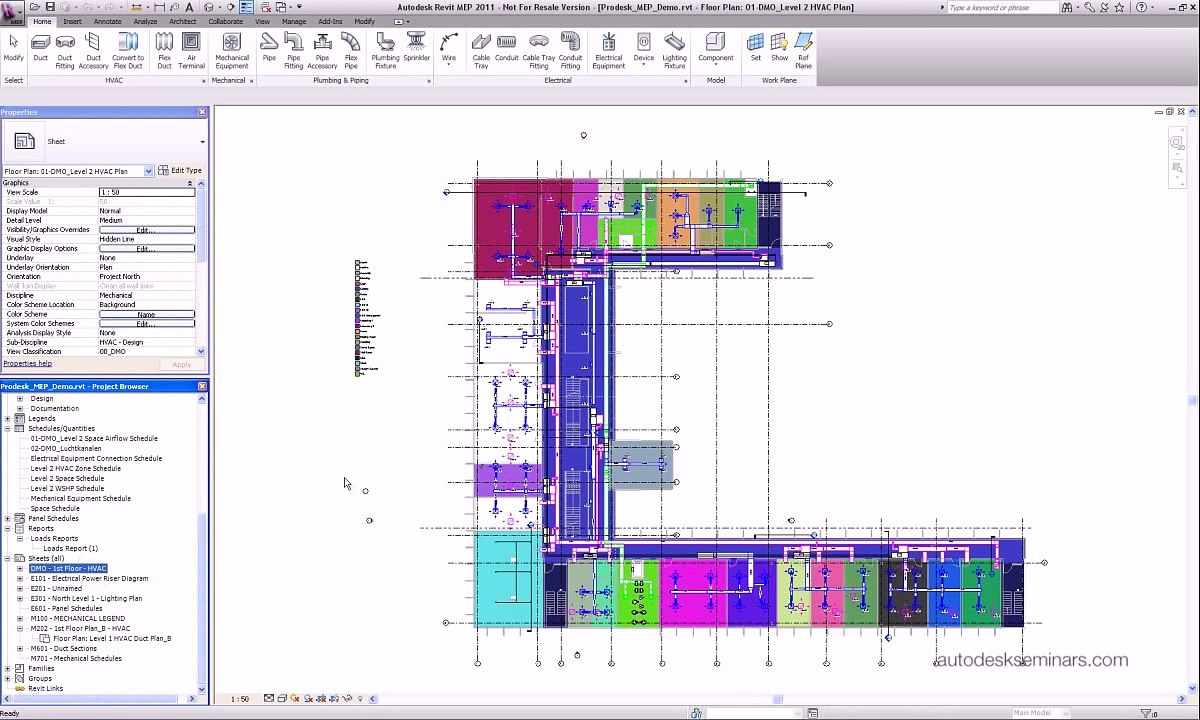Select the Level 2 HVAC Zone Schedule item
Viewport: 1200px width, 720px height.
point(75,468)
